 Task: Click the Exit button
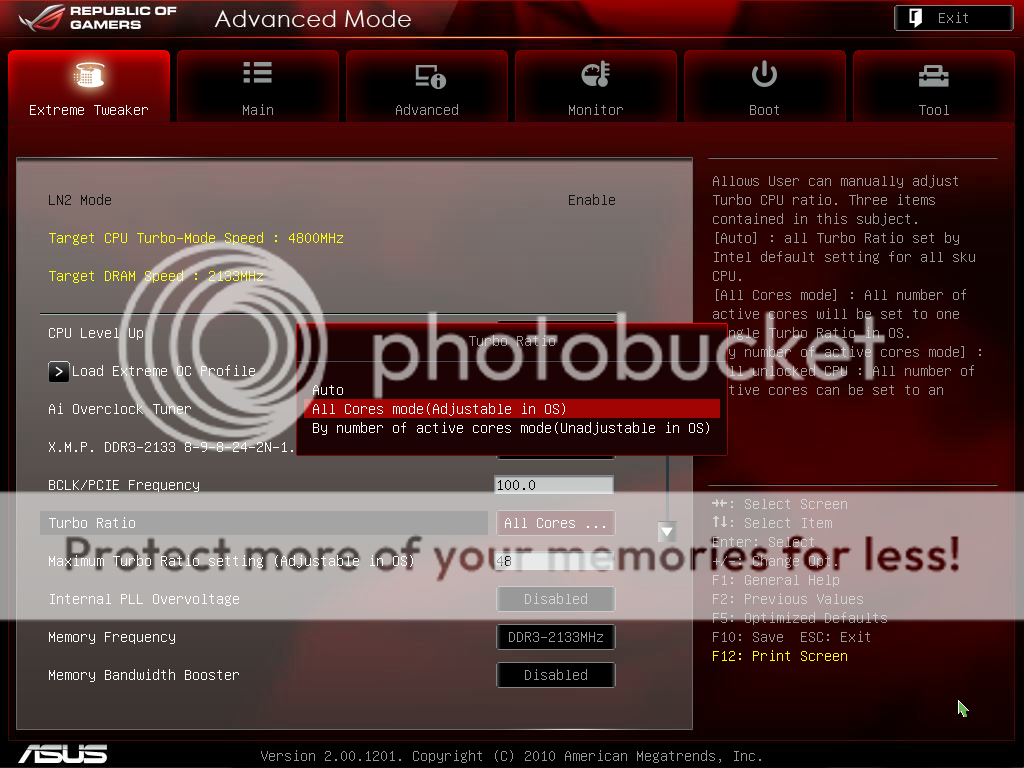coord(953,18)
